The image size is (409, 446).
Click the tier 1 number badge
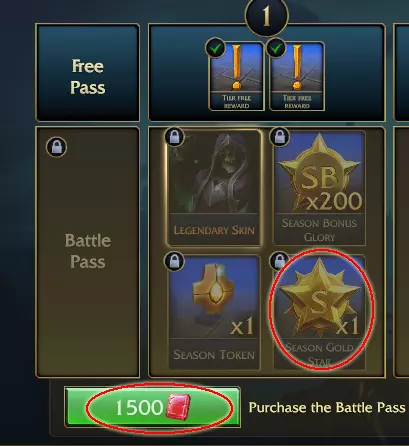[x=266, y=16]
